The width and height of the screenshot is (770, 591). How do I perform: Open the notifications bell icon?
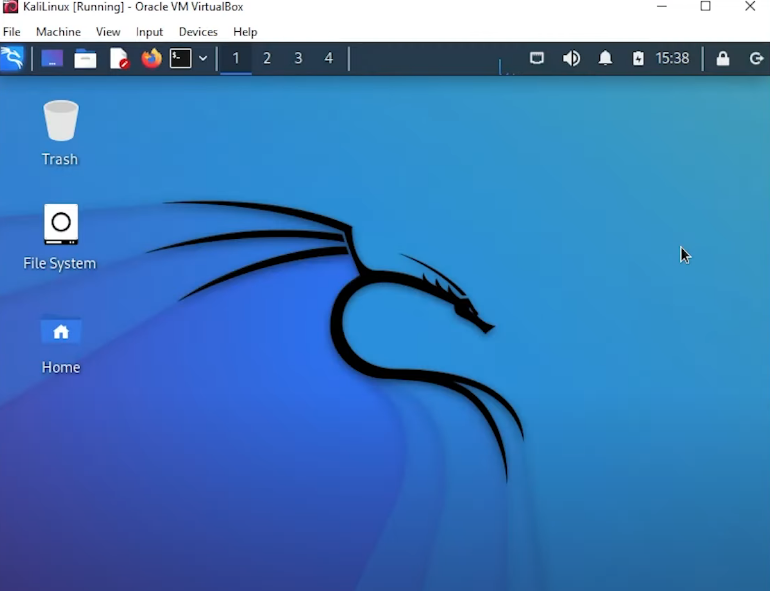605,58
